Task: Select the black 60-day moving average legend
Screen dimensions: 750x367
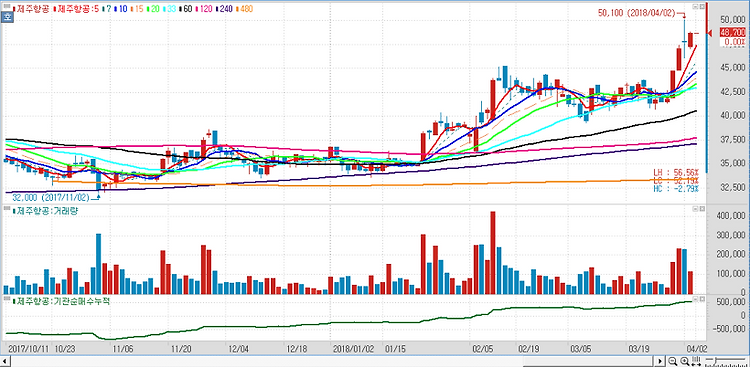Action: [186, 9]
